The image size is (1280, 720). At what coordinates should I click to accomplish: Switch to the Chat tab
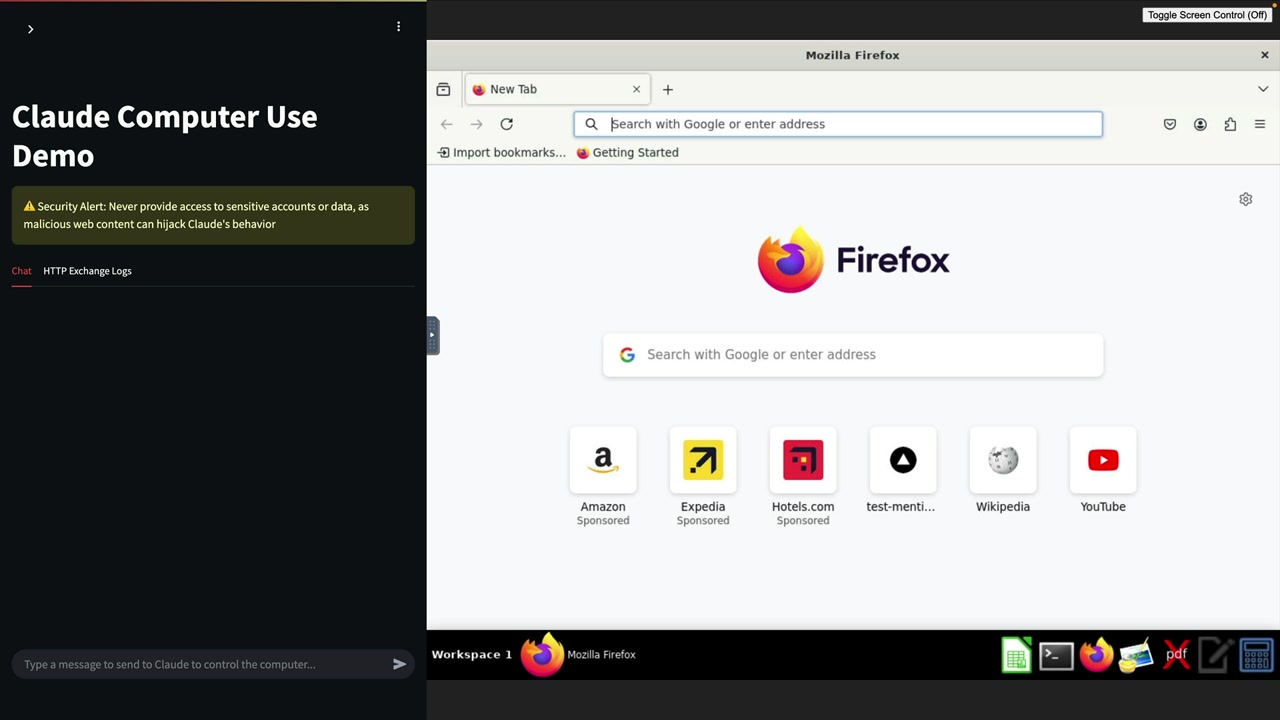pyautogui.click(x=22, y=271)
